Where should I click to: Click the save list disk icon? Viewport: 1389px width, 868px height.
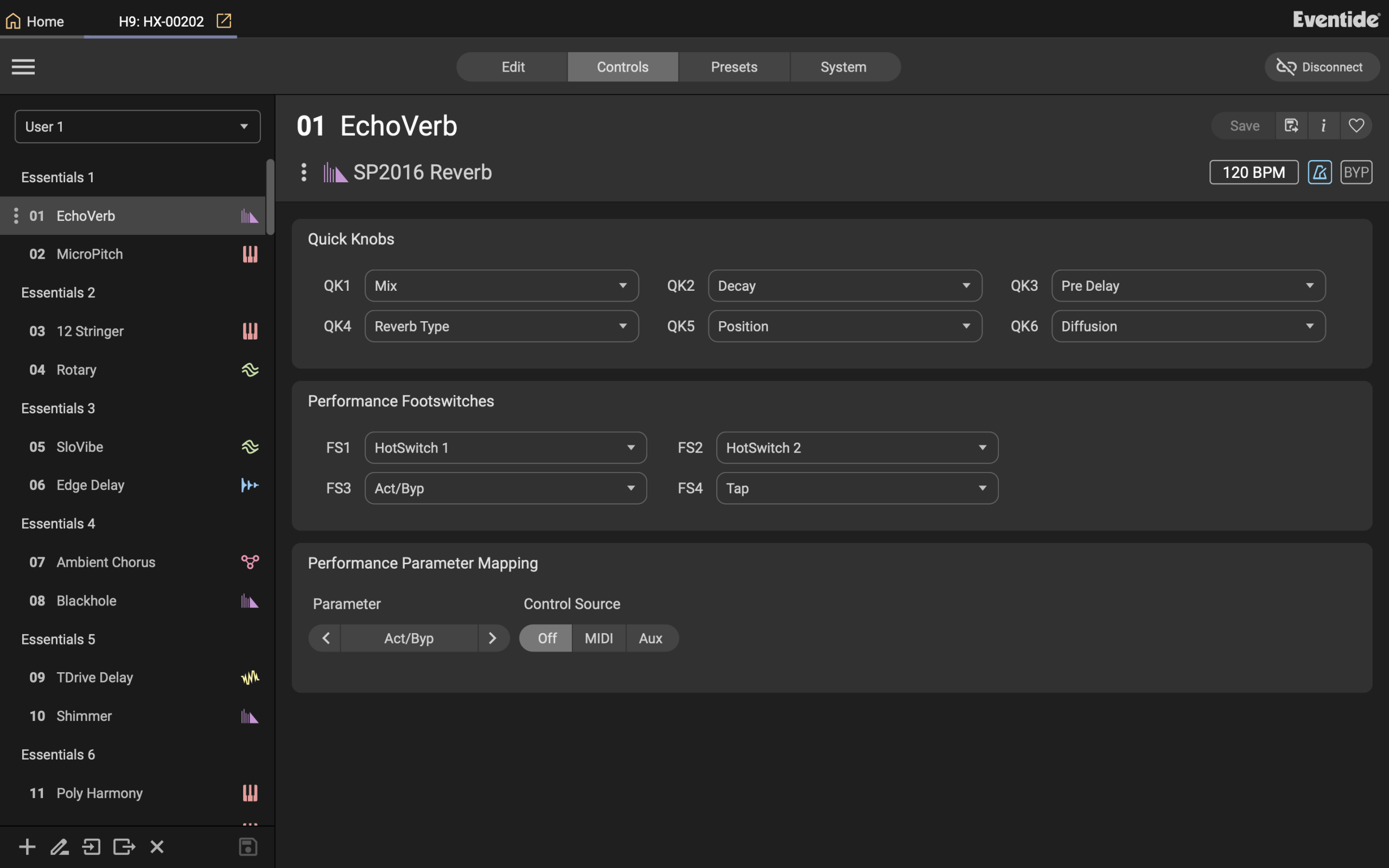coord(248,846)
